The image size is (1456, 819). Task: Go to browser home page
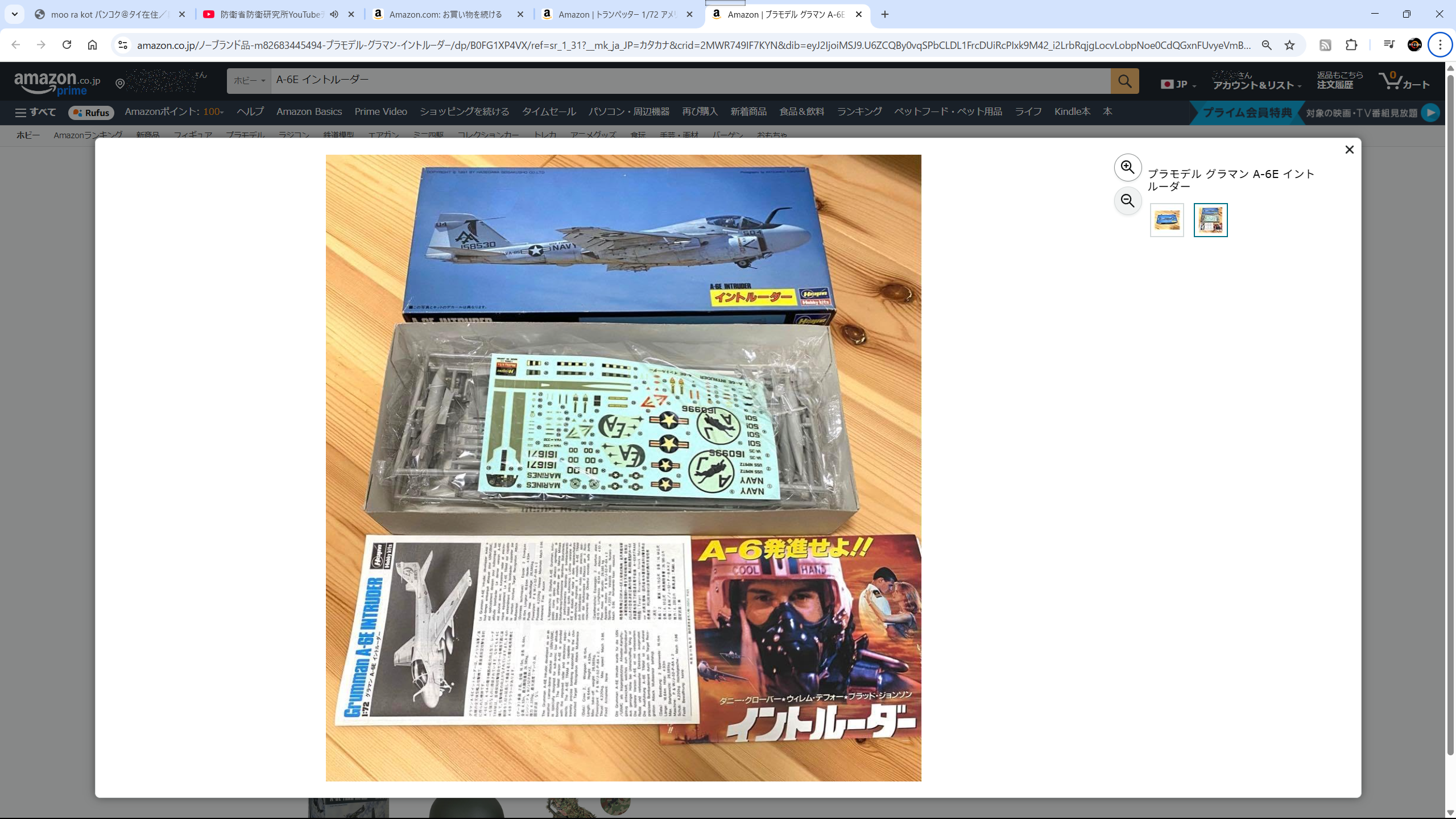point(92,45)
